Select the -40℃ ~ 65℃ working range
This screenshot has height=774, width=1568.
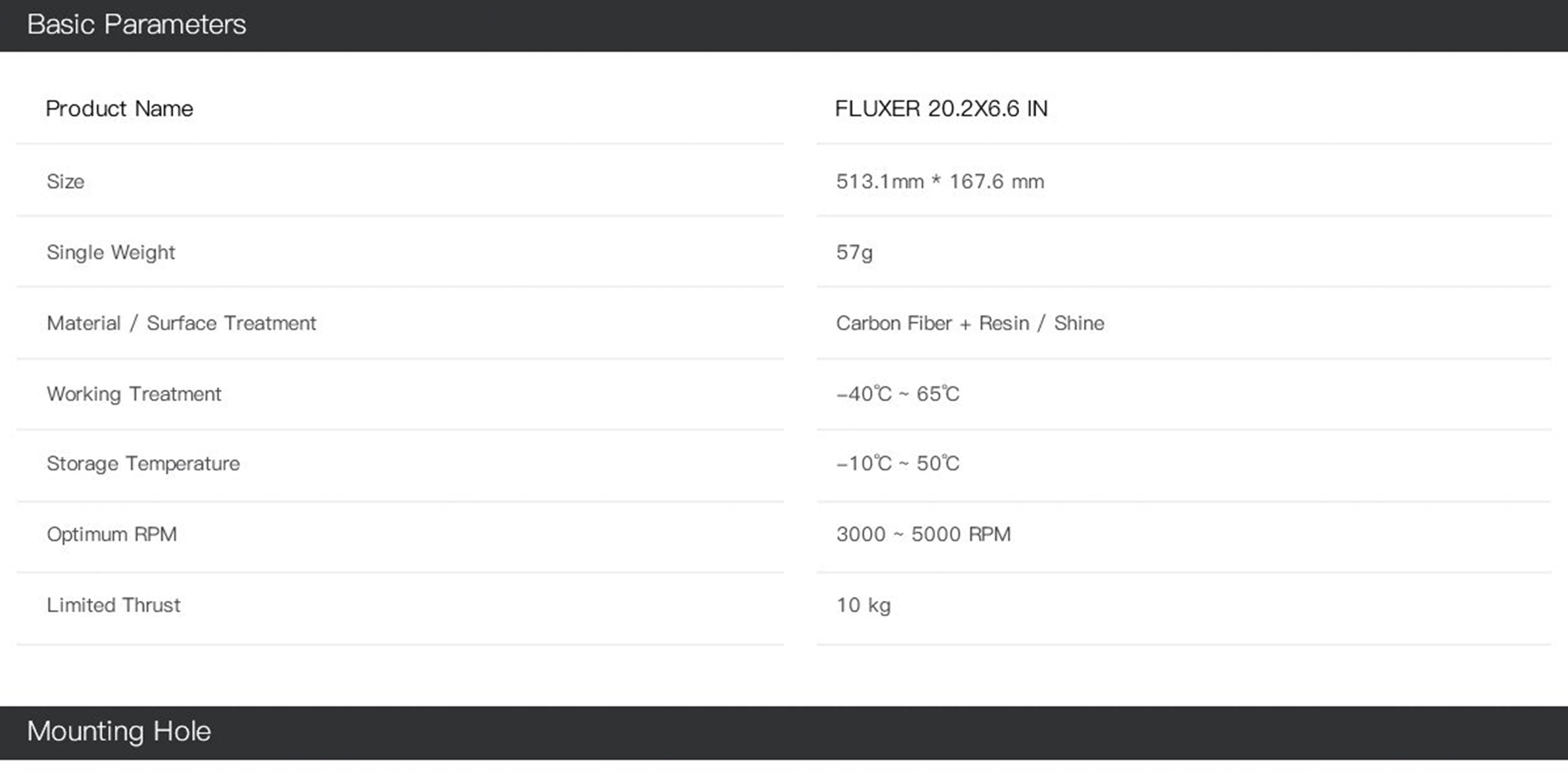[x=898, y=395]
